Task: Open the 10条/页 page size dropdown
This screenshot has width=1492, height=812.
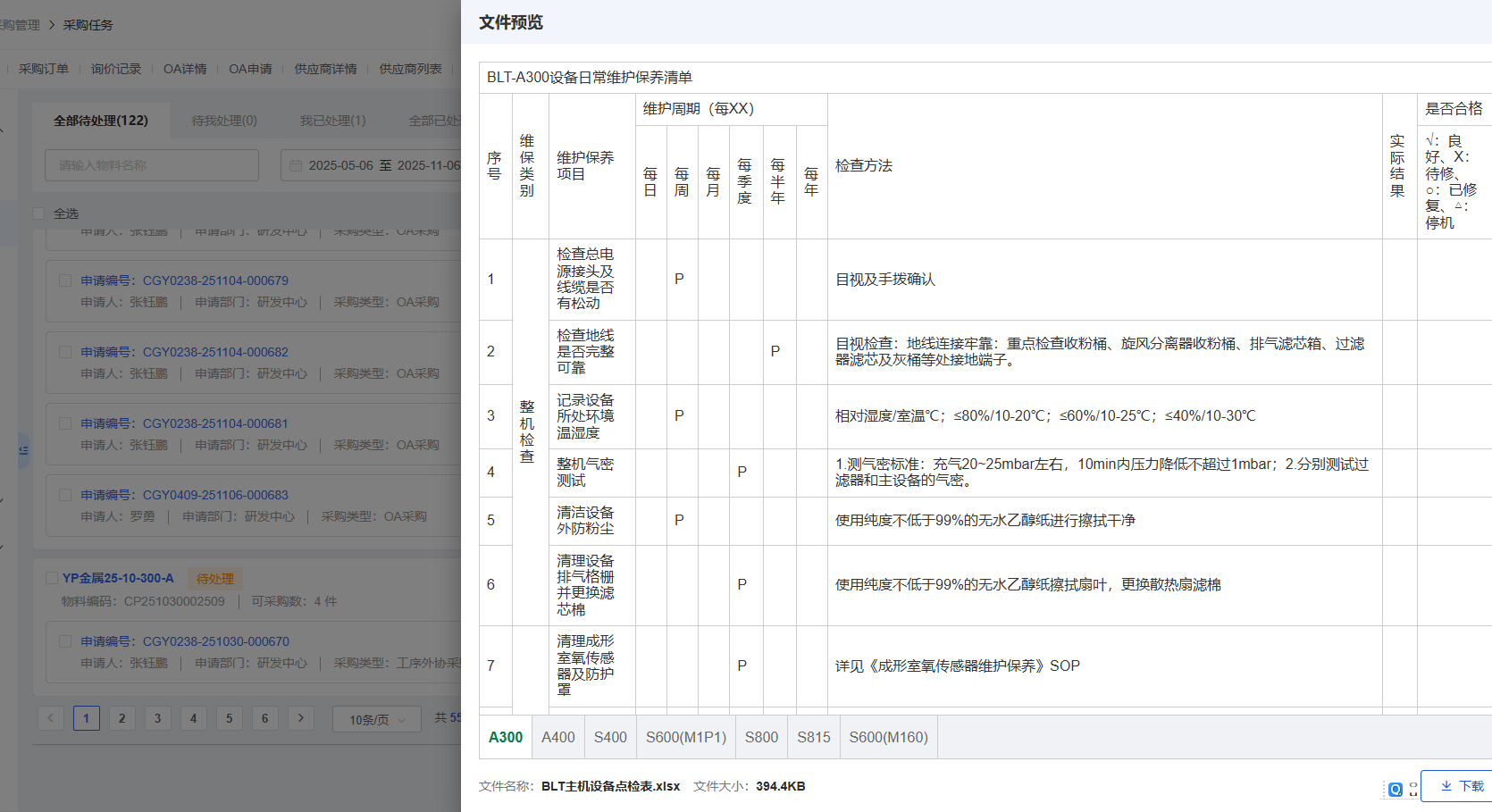Action: click(376, 718)
